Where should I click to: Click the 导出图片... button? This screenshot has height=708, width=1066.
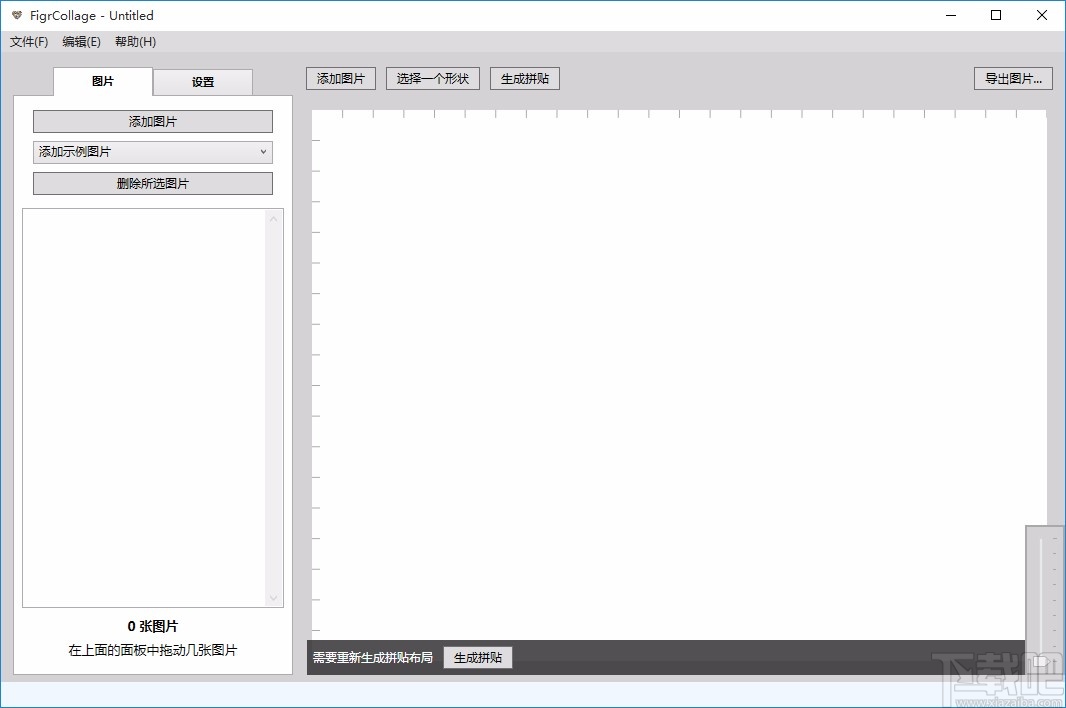click(1014, 79)
